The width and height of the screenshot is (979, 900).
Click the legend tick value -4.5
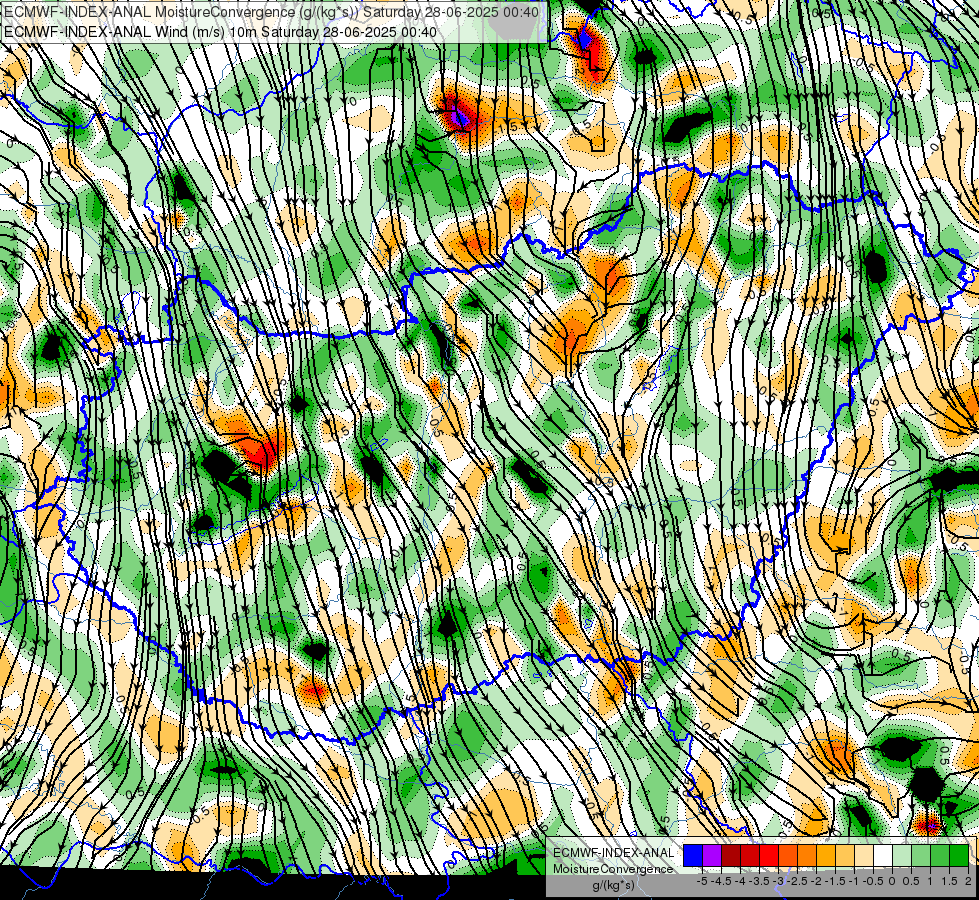[x=721, y=881]
